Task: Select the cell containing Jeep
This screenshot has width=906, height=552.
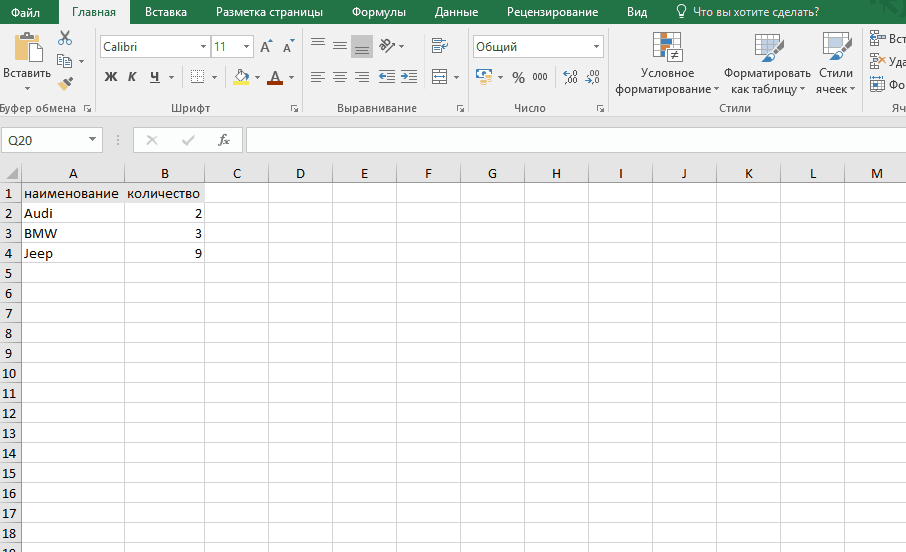Action: 73,253
